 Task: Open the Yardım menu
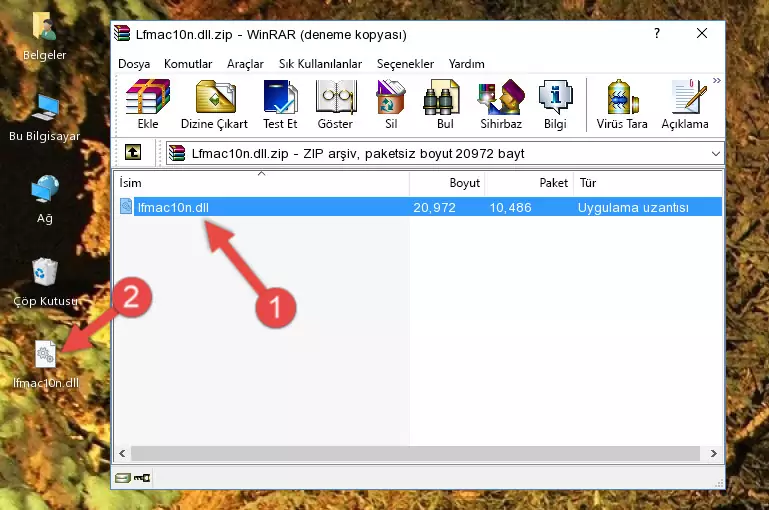[466, 64]
